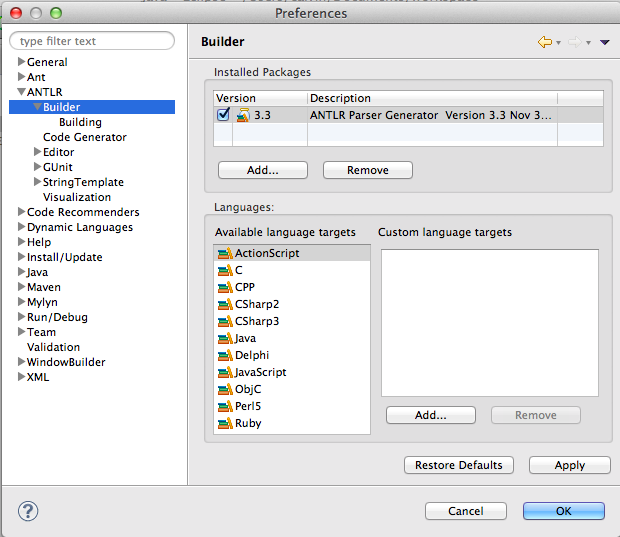Select the Builder tree item

(92, 107)
